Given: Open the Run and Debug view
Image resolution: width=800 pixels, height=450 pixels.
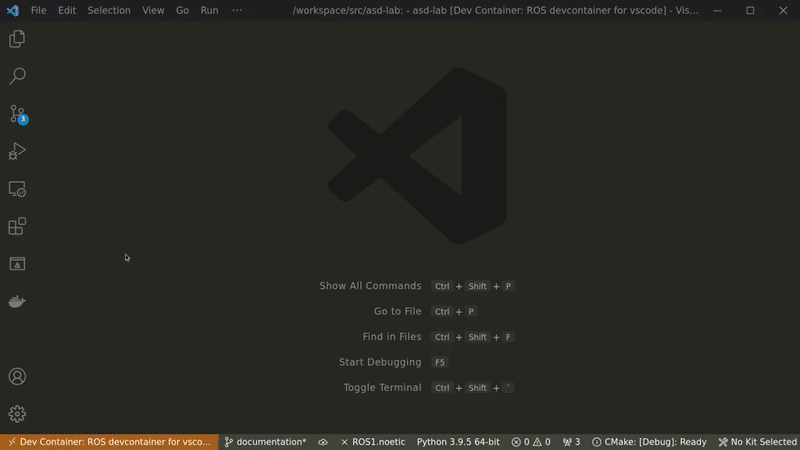Looking at the screenshot, I should tap(17, 151).
